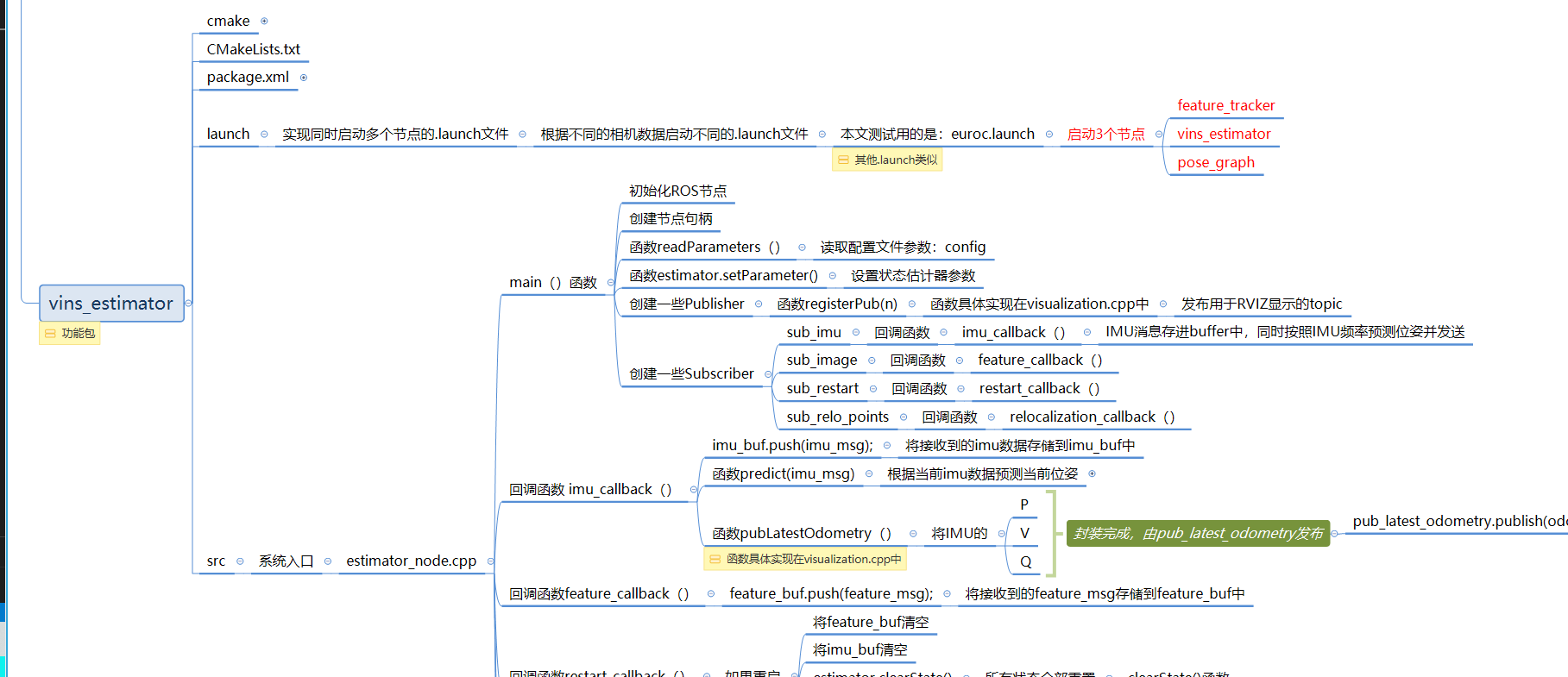Select the 创建节点句柄 node
1568x677 pixels.
pyautogui.click(x=671, y=219)
